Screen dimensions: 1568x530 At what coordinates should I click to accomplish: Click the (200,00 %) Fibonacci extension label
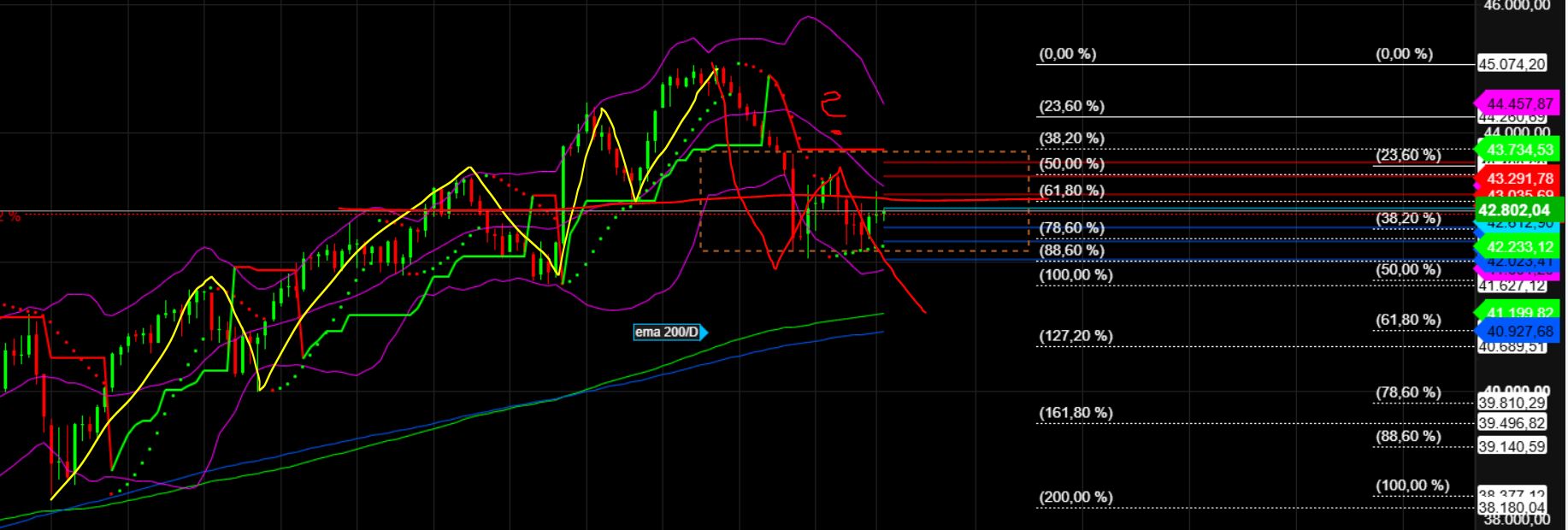click(x=1076, y=498)
